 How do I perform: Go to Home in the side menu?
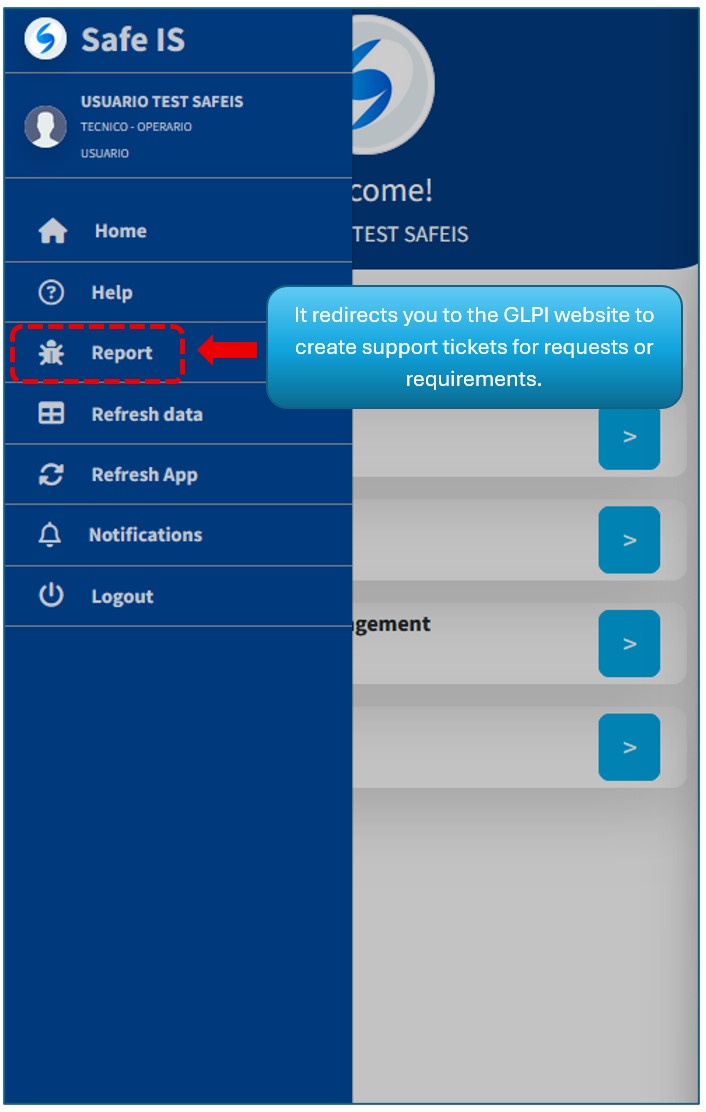coord(120,231)
